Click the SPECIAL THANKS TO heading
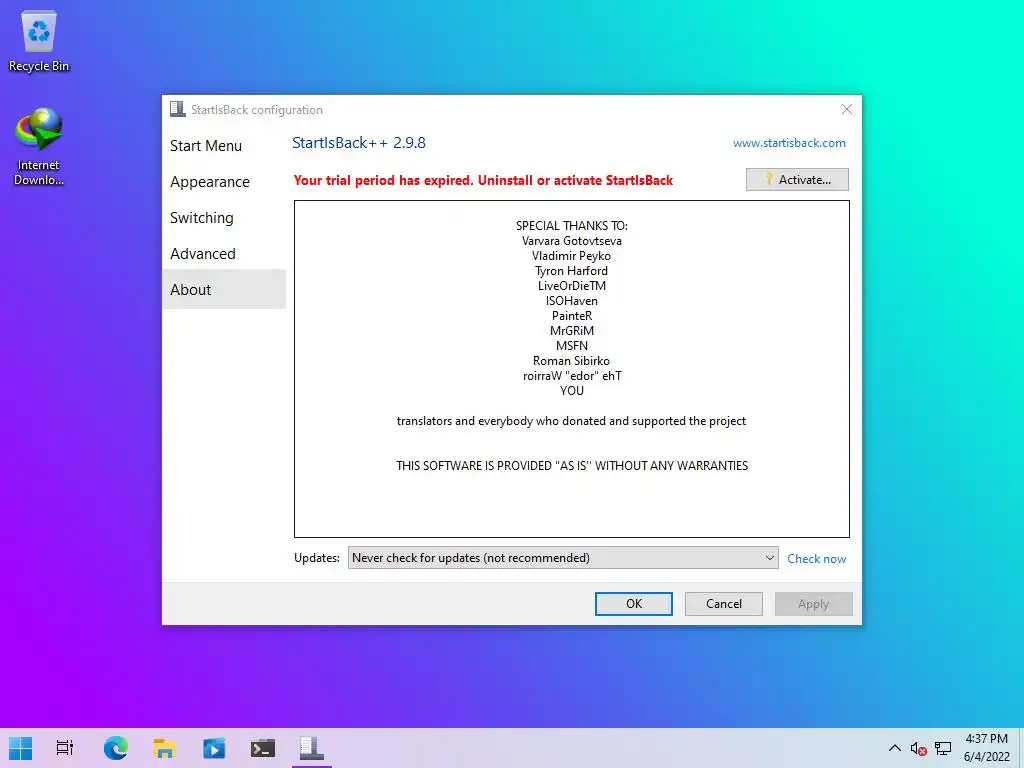The width and height of the screenshot is (1024, 768). point(571,226)
